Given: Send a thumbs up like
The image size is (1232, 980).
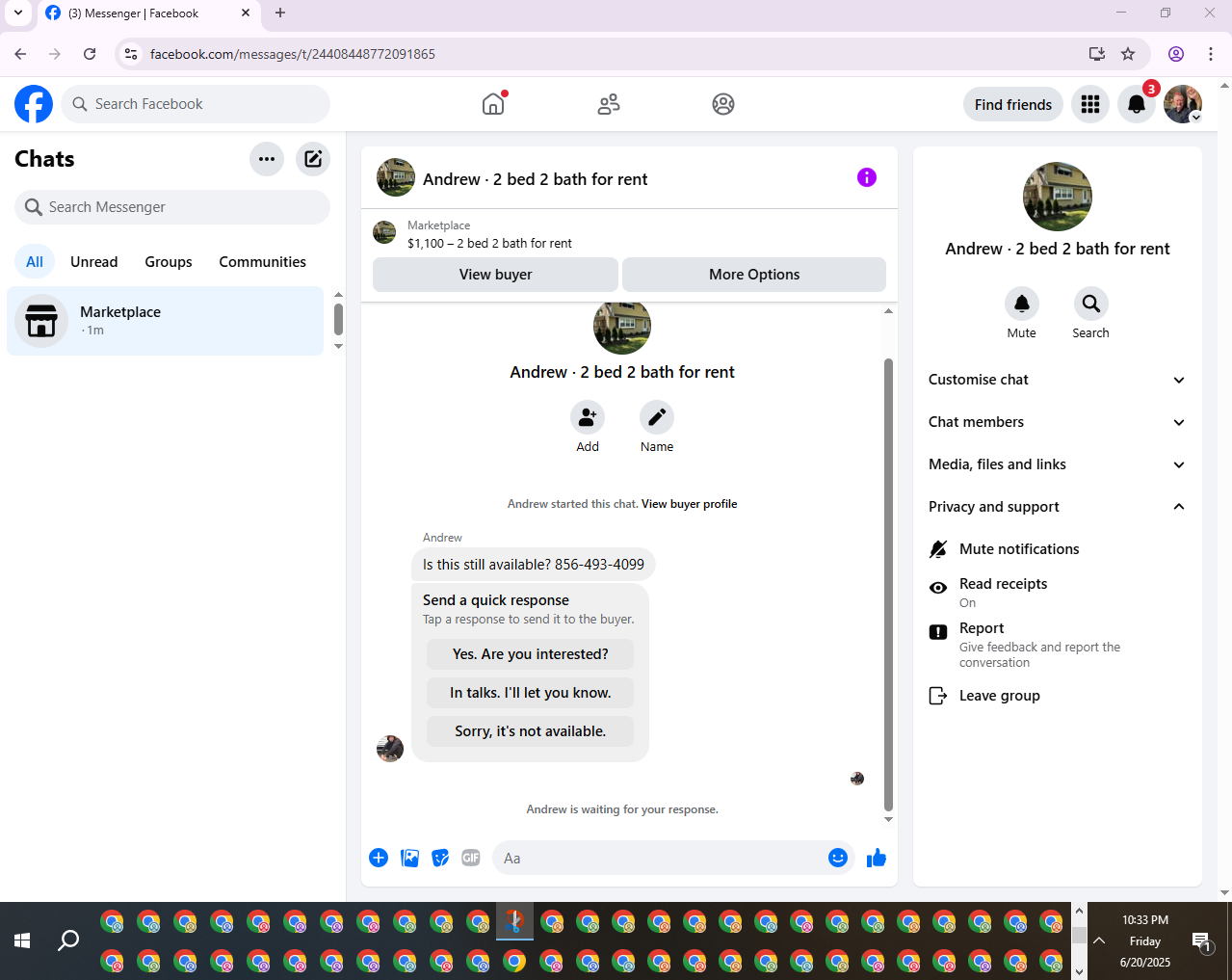Looking at the screenshot, I should pyautogui.click(x=876, y=858).
